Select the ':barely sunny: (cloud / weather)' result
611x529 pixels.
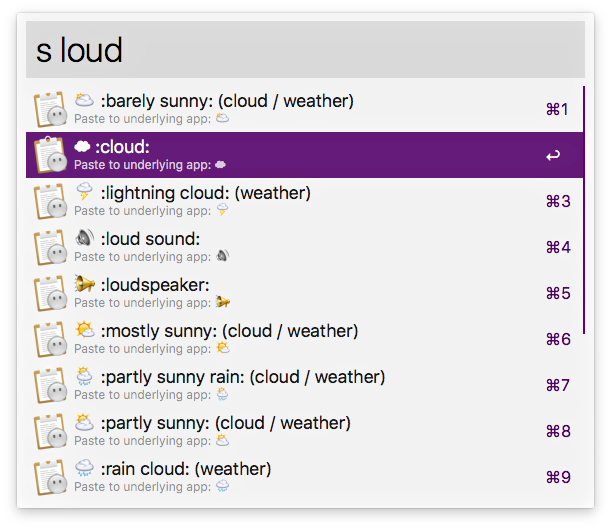(304, 109)
